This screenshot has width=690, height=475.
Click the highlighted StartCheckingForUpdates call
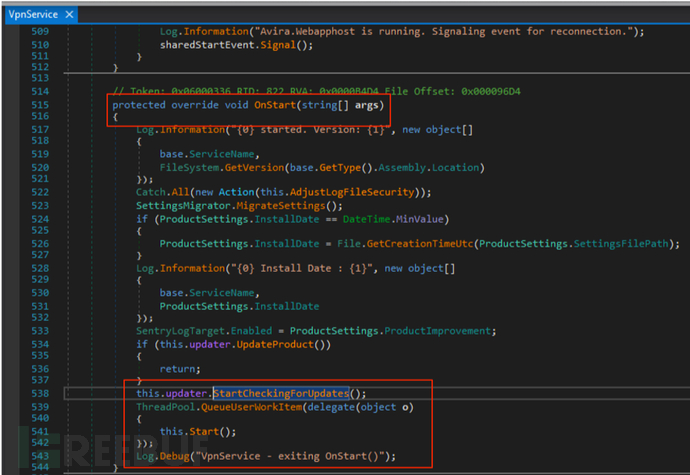[x=281, y=393]
